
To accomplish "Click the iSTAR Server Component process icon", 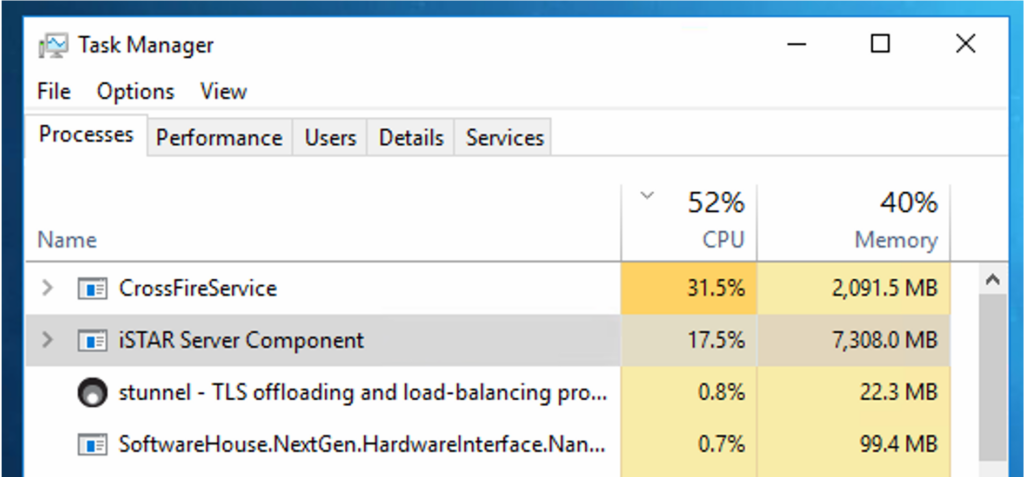I will tap(92, 341).
